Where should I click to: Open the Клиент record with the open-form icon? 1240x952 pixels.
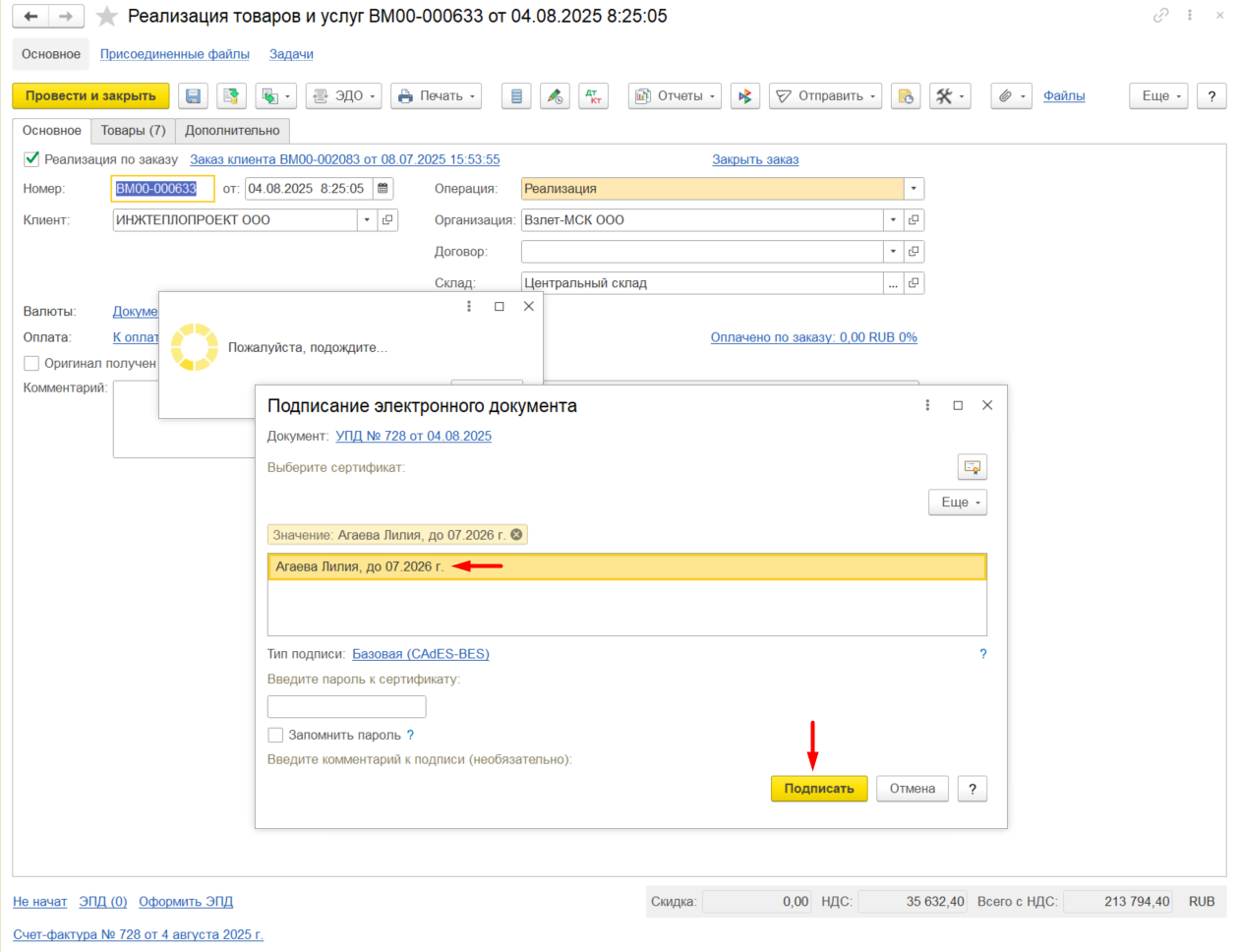click(x=387, y=220)
